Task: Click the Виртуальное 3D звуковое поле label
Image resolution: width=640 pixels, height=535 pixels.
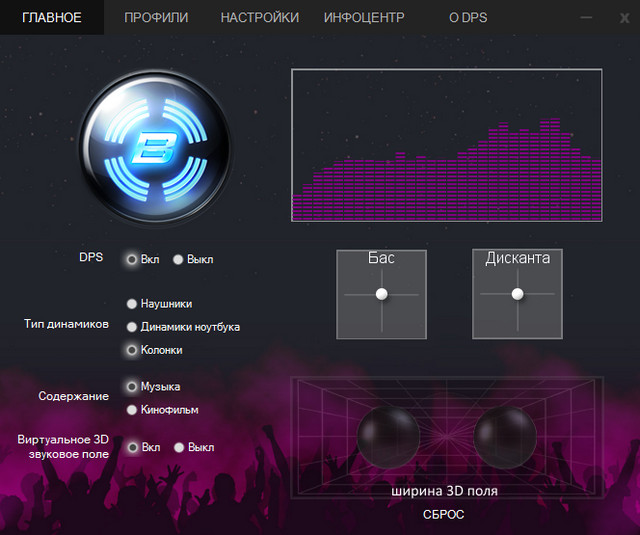Action: click(x=63, y=447)
